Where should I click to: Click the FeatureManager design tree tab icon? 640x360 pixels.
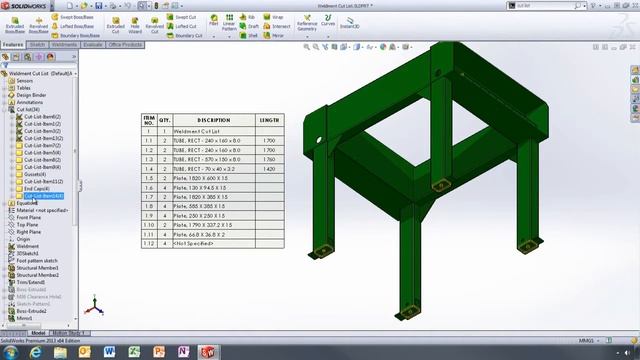point(5,57)
